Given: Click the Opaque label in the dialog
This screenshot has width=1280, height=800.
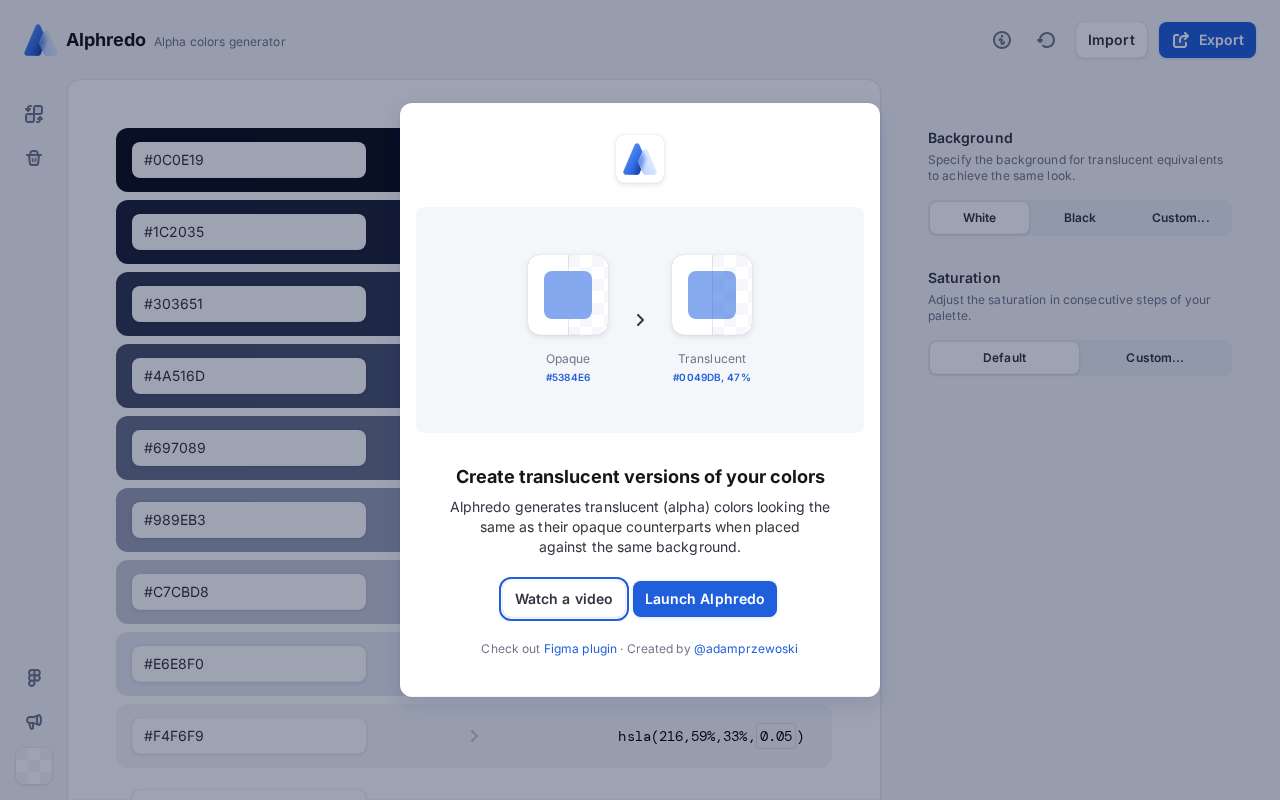Looking at the screenshot, I should tap(568, 359).
